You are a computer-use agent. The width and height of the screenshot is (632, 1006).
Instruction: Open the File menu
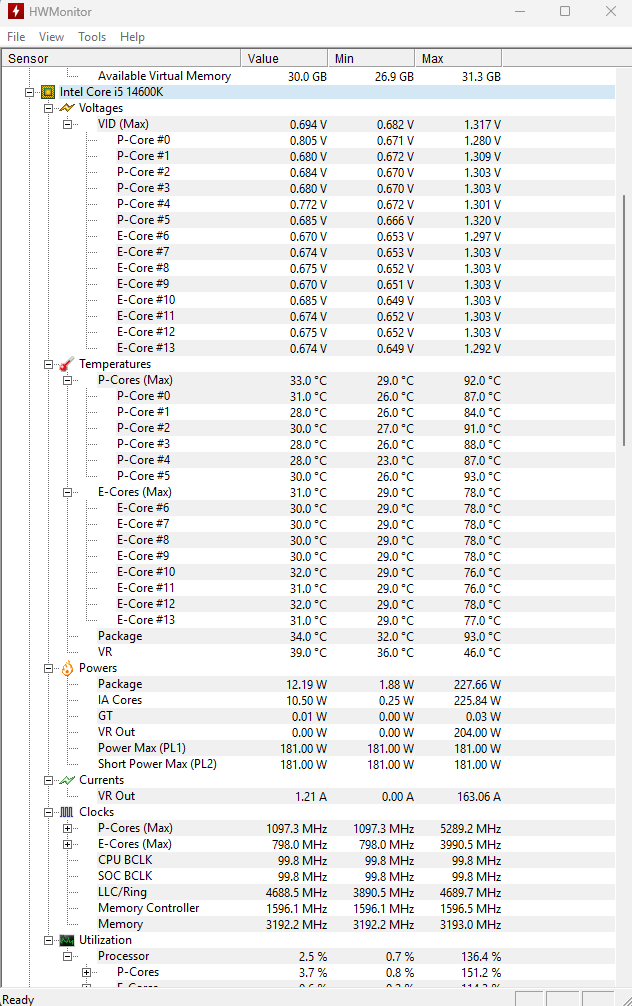pyautogui.click(x=16, y=37)
